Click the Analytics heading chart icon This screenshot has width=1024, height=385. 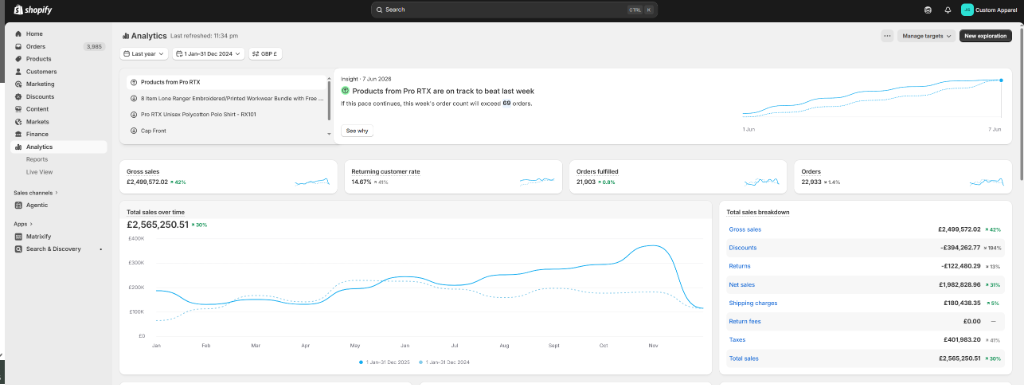tap(125, 36)
